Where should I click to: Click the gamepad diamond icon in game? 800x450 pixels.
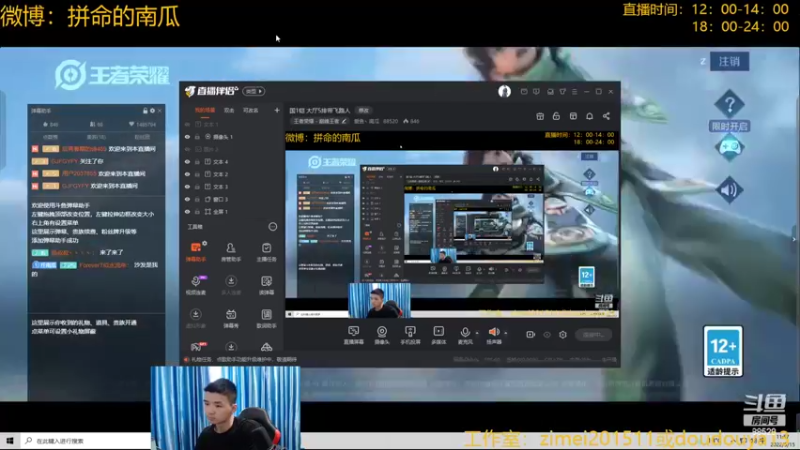point(729,148)
